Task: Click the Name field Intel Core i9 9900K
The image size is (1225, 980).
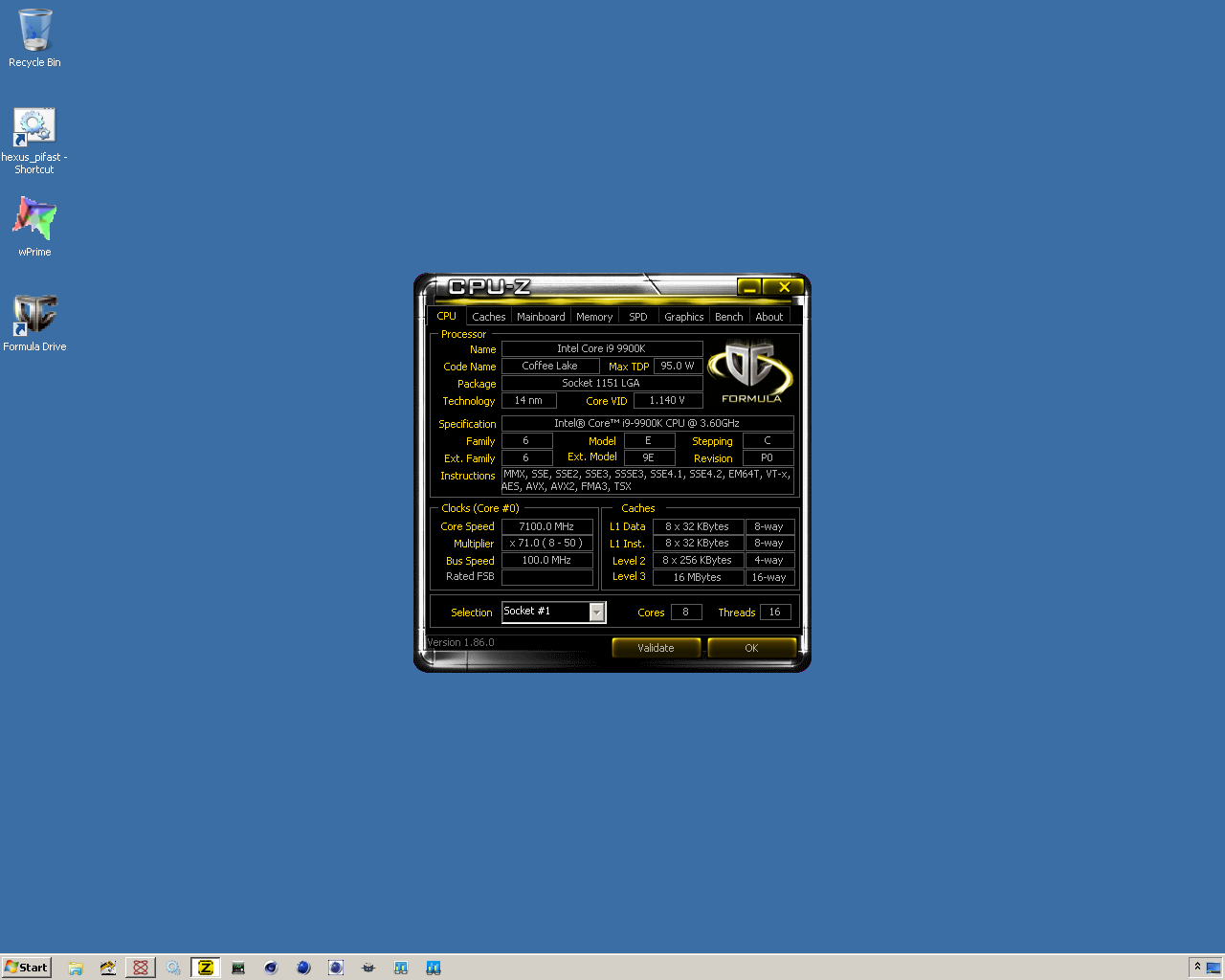Action: coord(602,348)
